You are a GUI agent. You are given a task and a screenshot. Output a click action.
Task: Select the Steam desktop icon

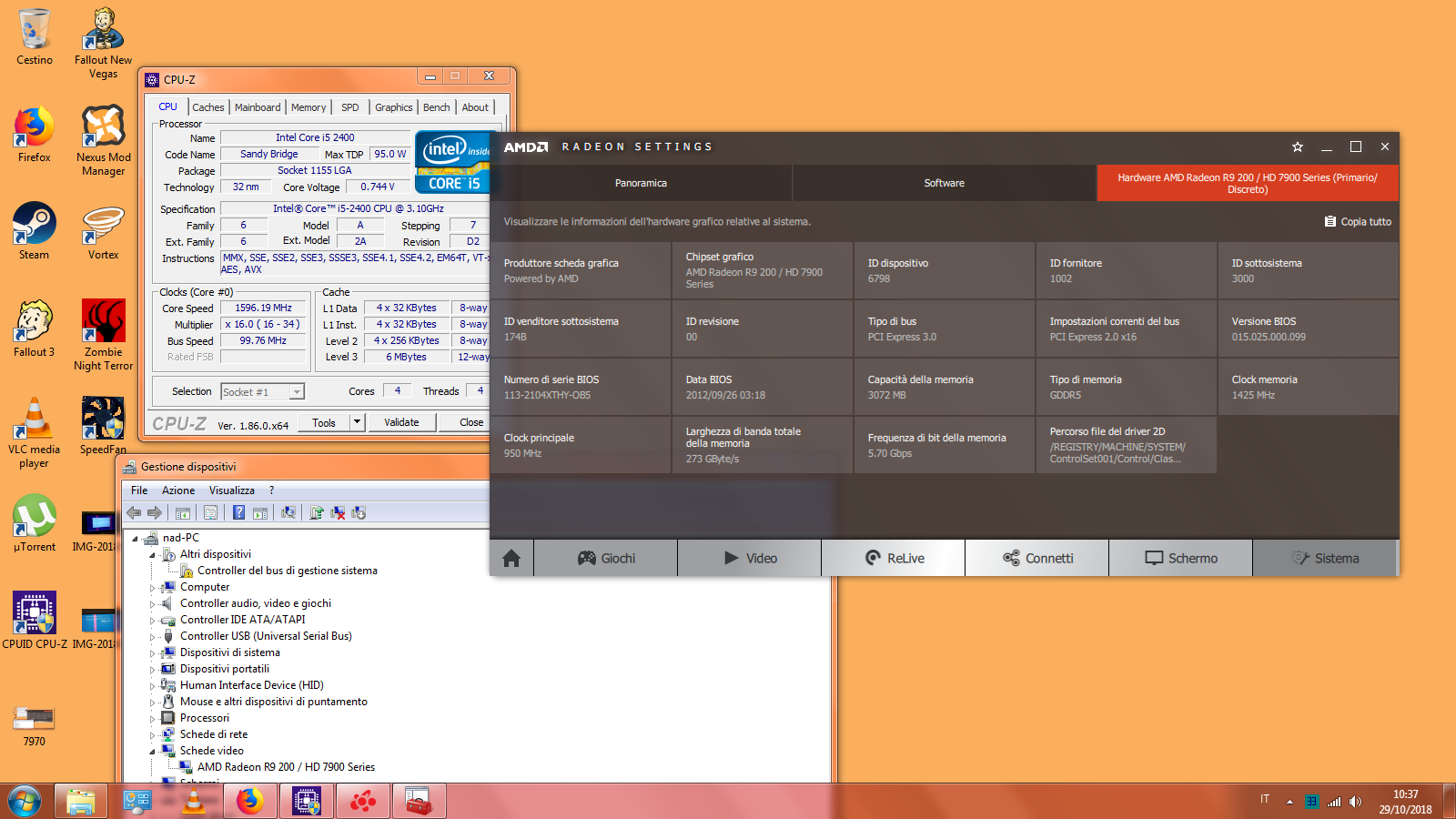(x=35, y=232)
